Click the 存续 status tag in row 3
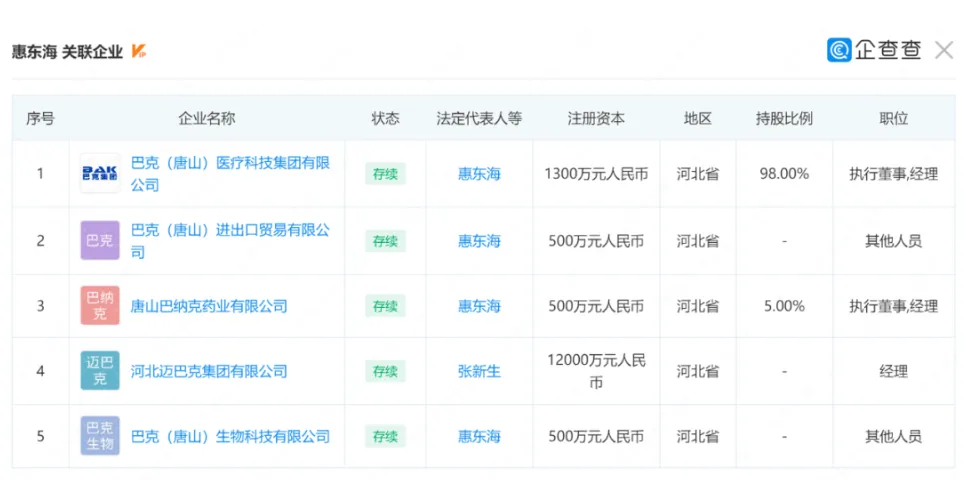968x480 pixels. click(x=385, y=306)
